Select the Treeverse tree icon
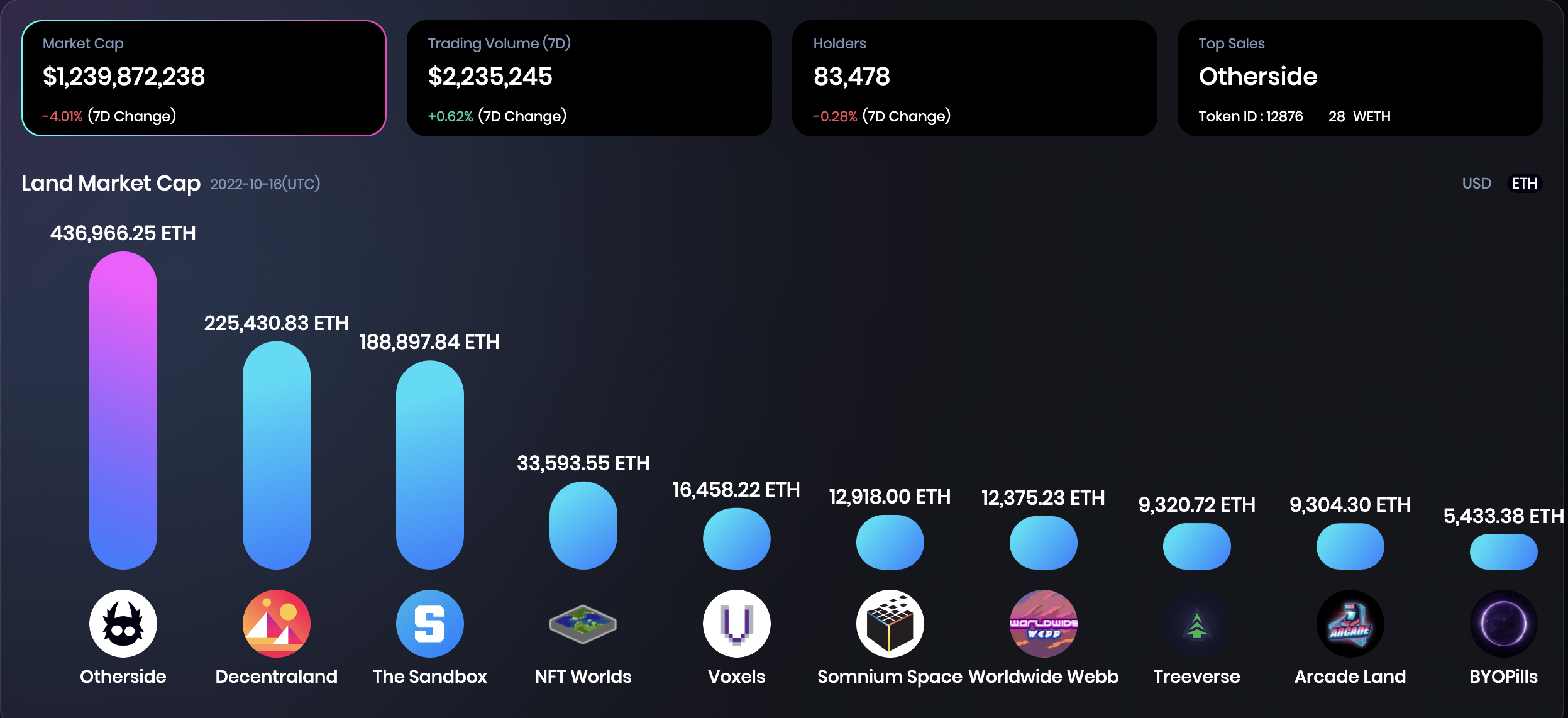The width and height of the screenshot is (1568, 718). (1197, 623)
